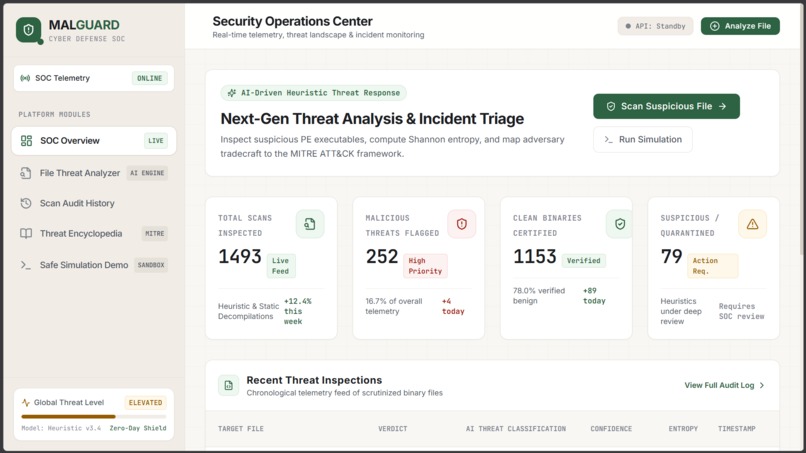Click the 79 quarantined value

(x=671, y=257)
